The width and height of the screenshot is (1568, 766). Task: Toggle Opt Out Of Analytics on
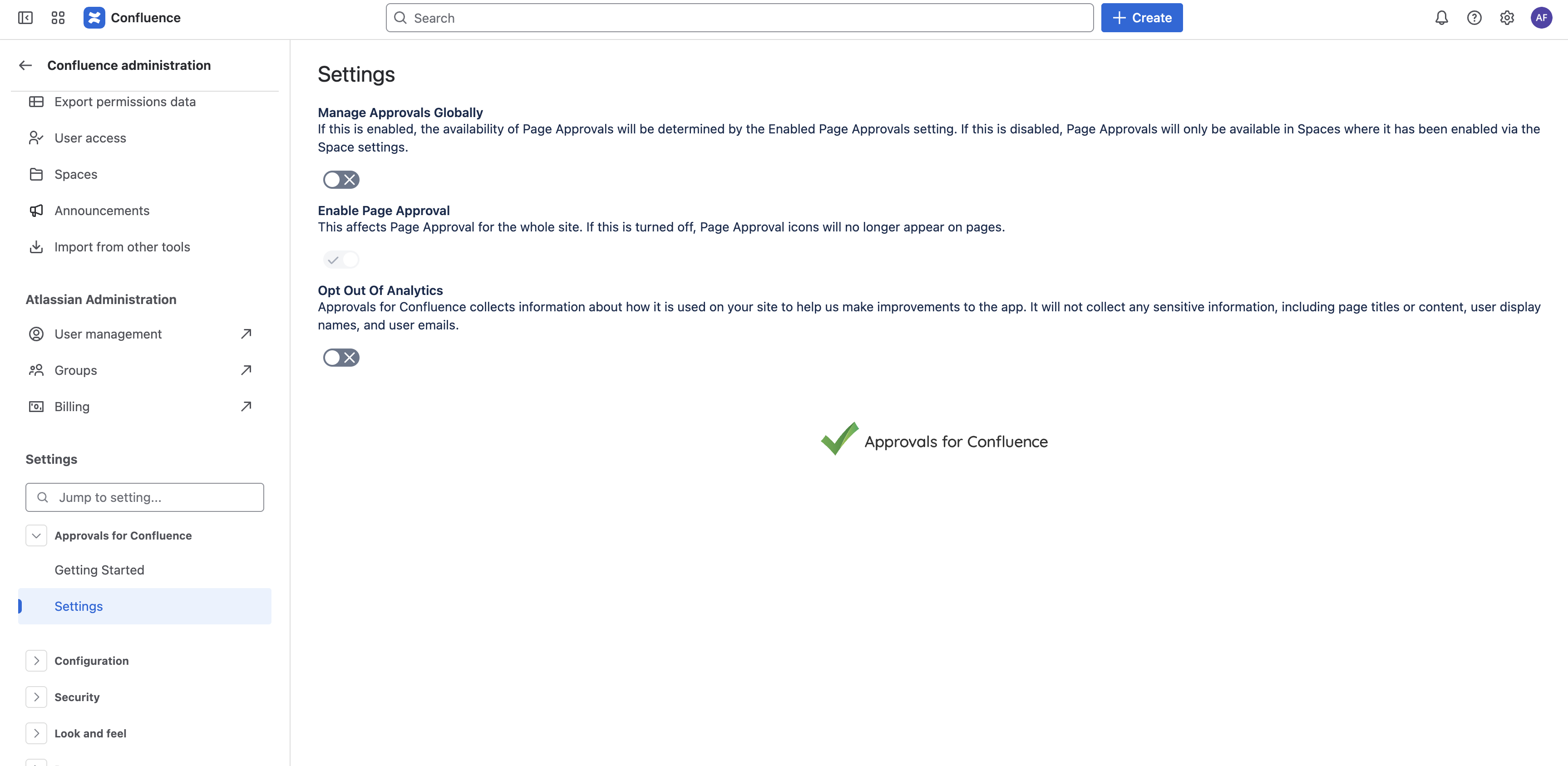click(341, 357)
